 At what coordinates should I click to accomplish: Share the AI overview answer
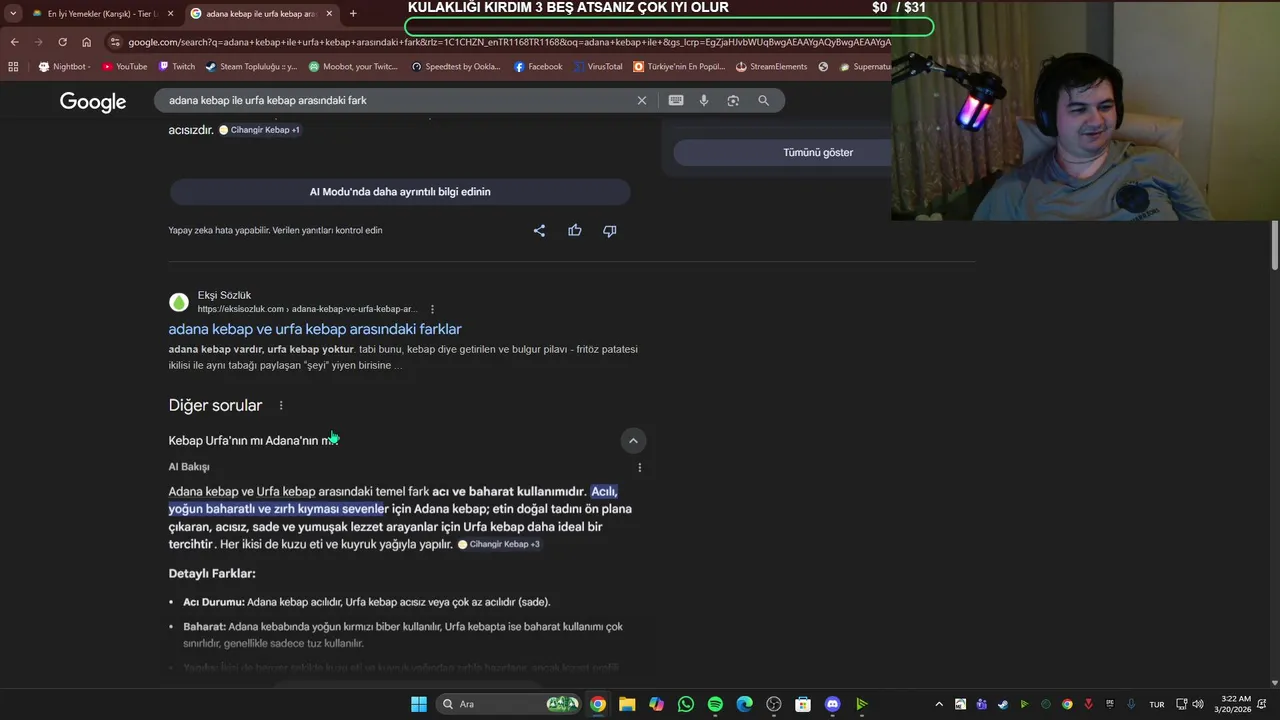(539, 230)
